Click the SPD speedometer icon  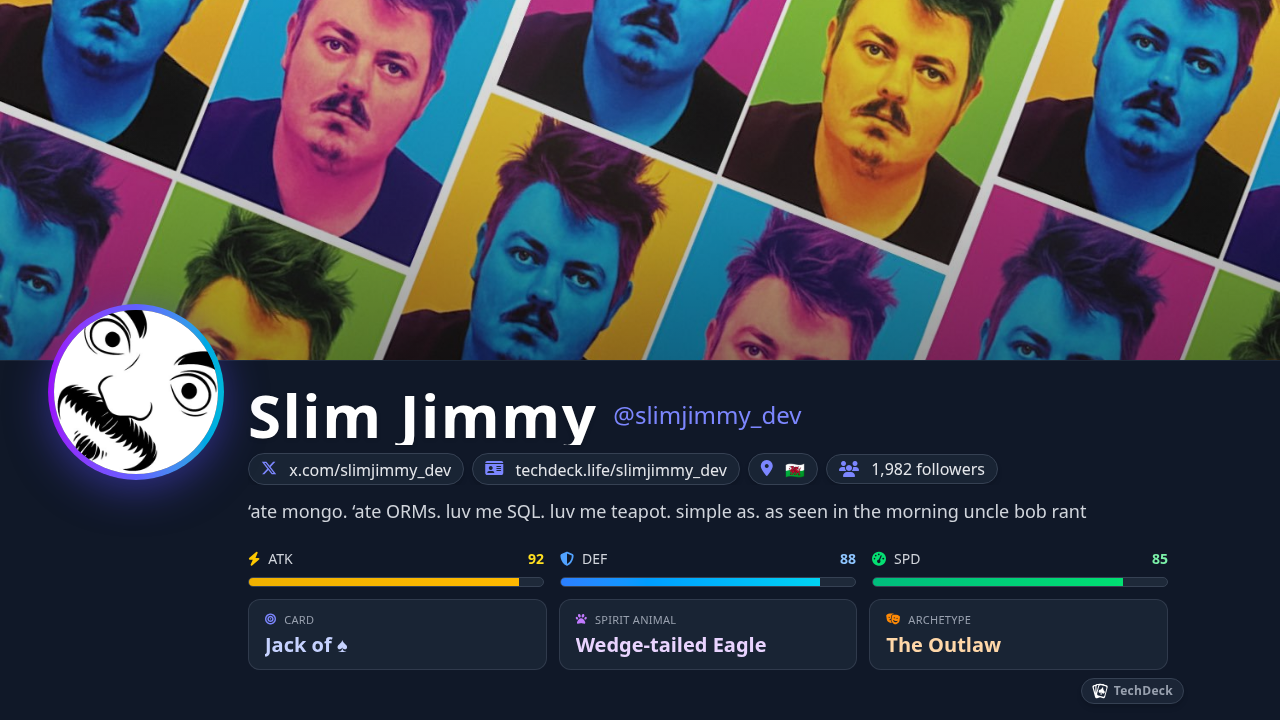pyautogui.click(x=879, y=559)
